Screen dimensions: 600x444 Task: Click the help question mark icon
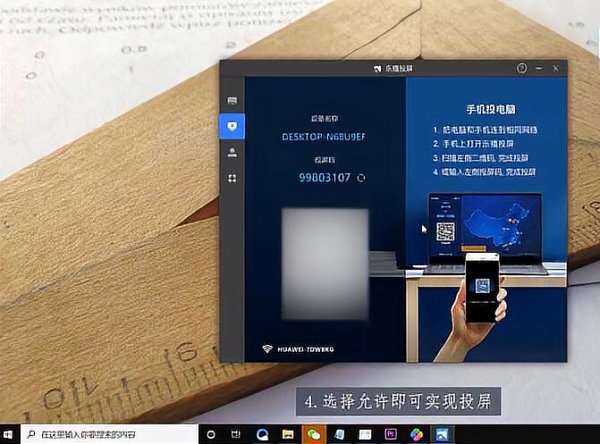tap(522, 68)
